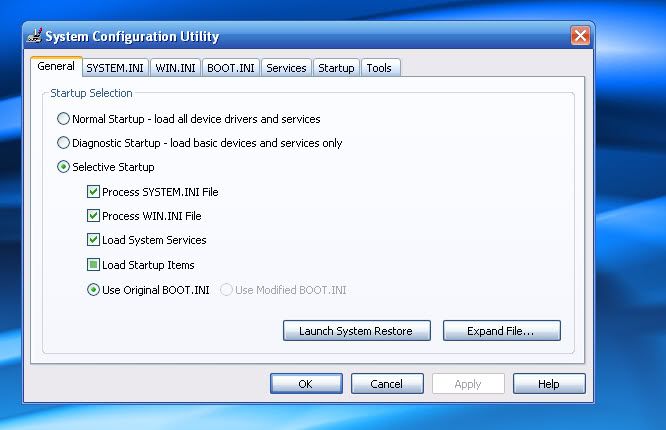This screenshot has width=666, height=430.
Task: Click the Expand File... button
Action: tap(502, 331)
